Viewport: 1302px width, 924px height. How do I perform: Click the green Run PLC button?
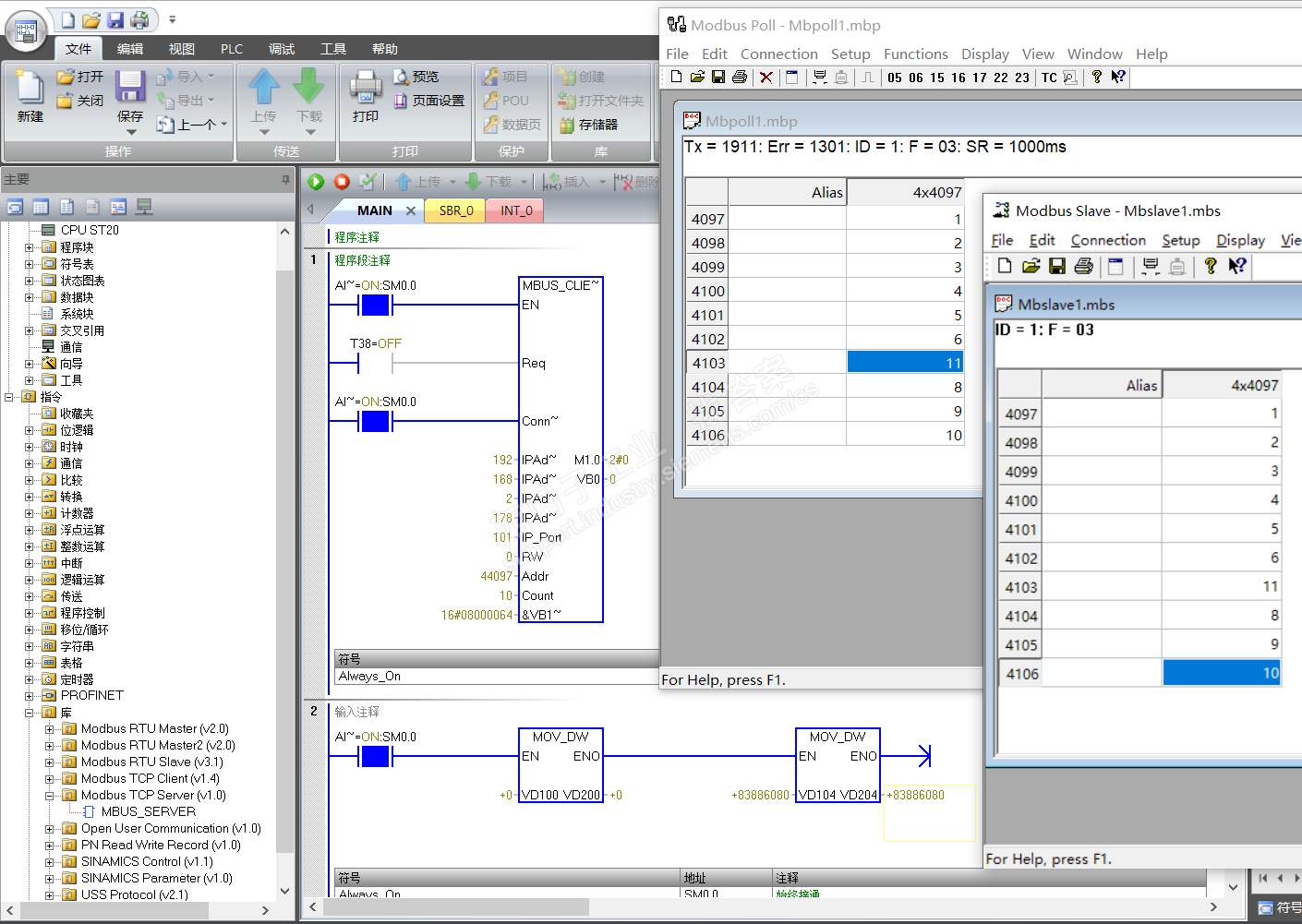coord(316,182)
